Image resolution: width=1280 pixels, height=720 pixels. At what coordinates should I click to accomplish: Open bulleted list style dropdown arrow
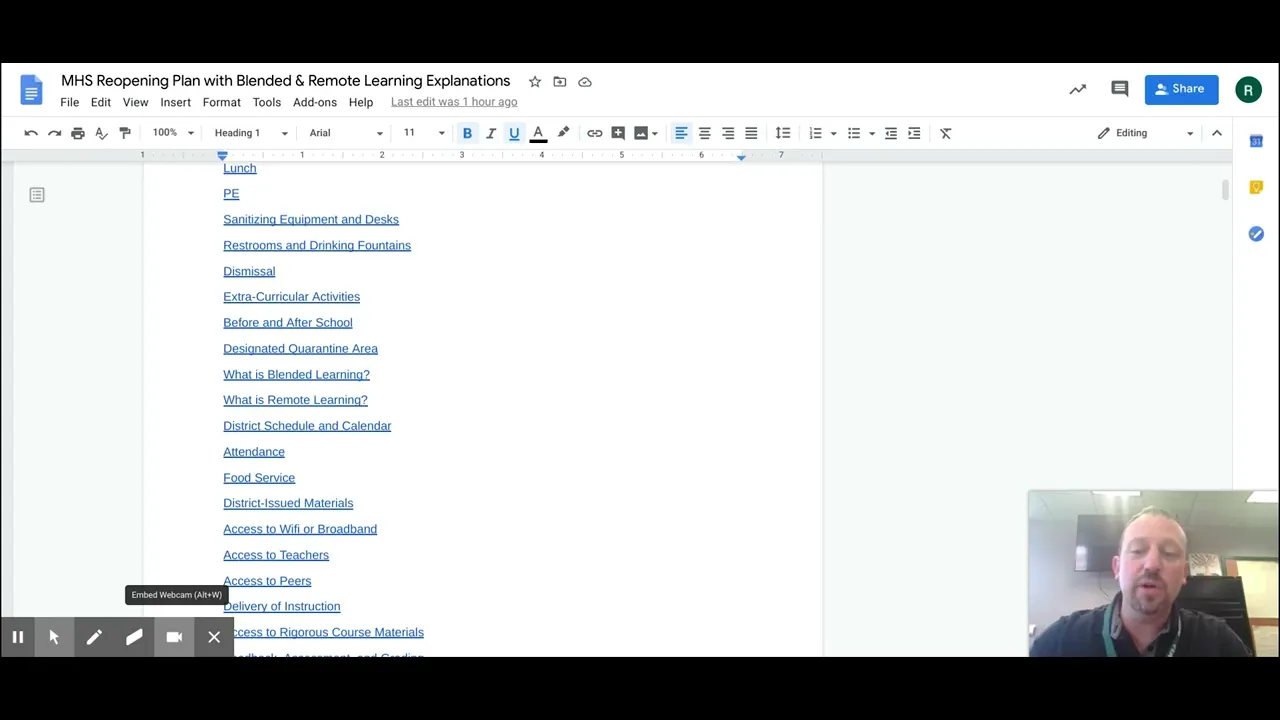[x=872, y=133]
